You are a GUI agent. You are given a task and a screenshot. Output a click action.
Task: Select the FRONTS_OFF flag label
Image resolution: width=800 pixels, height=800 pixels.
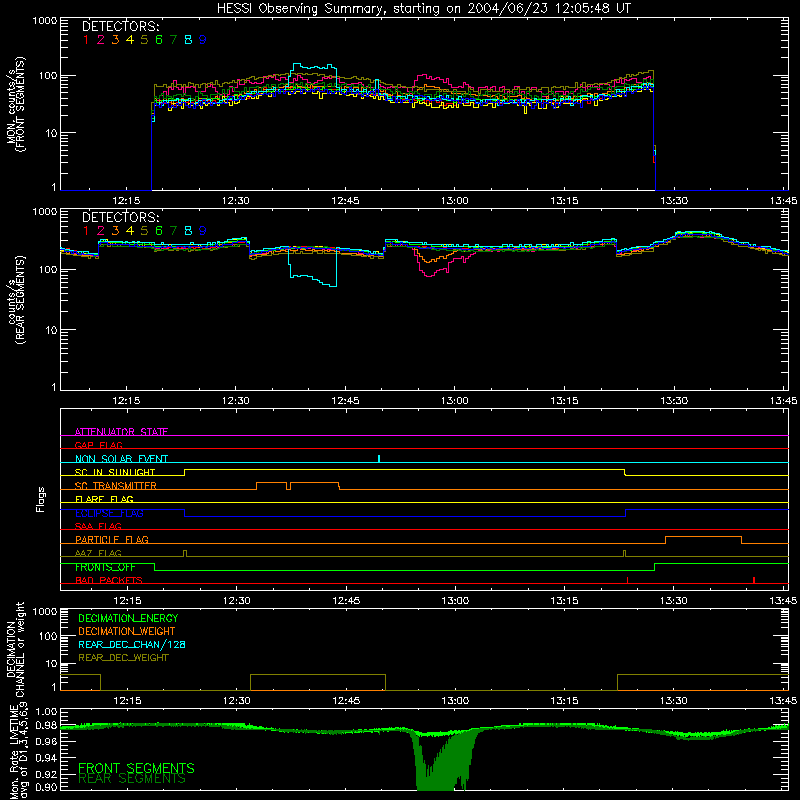(x=105, y=567)
